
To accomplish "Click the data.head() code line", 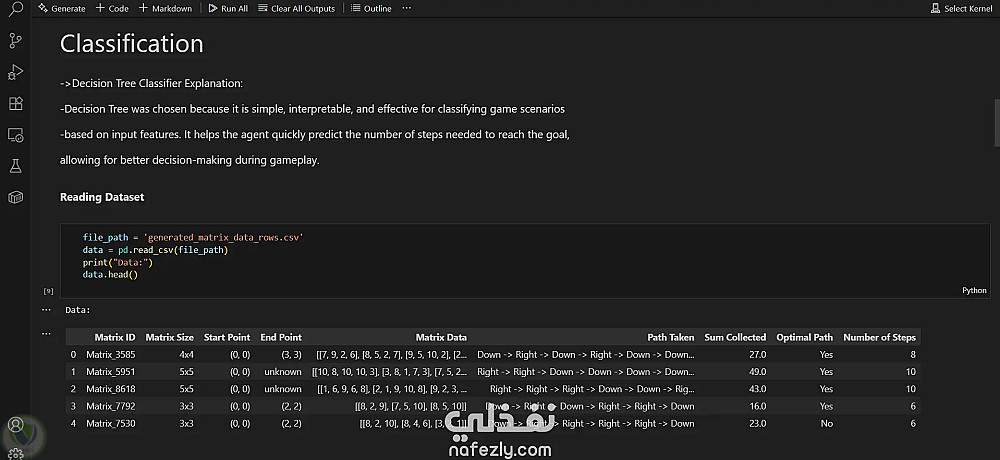I will 110,275.
